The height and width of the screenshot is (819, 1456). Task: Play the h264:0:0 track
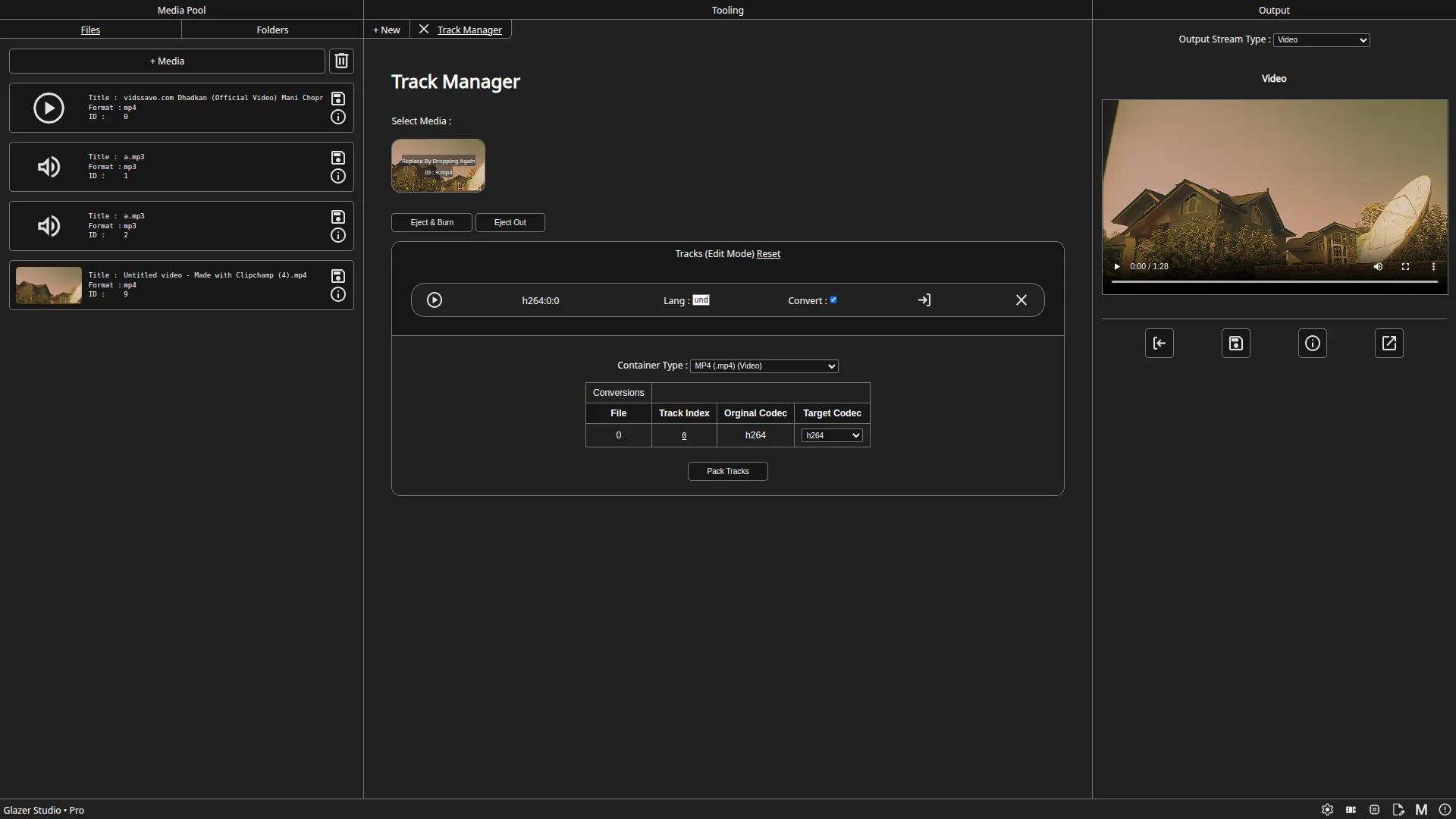tap(435, 300)
